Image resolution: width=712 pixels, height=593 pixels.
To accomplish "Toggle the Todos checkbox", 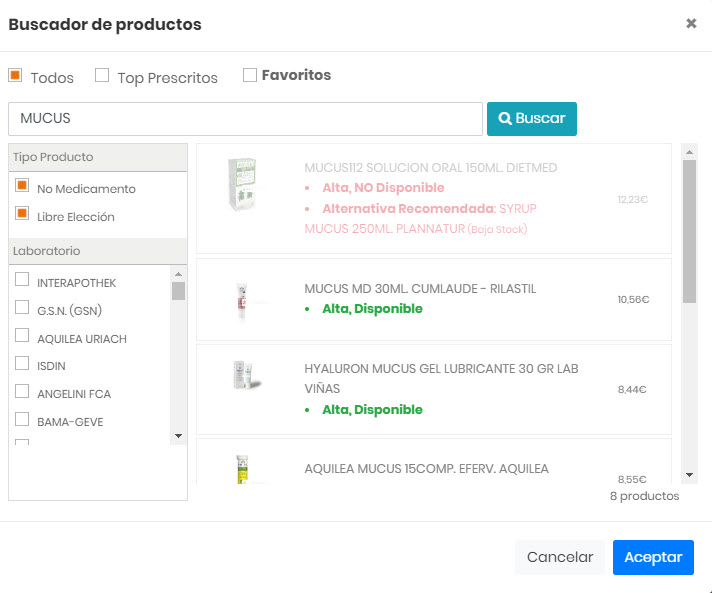I will click(x=15, y=75).
